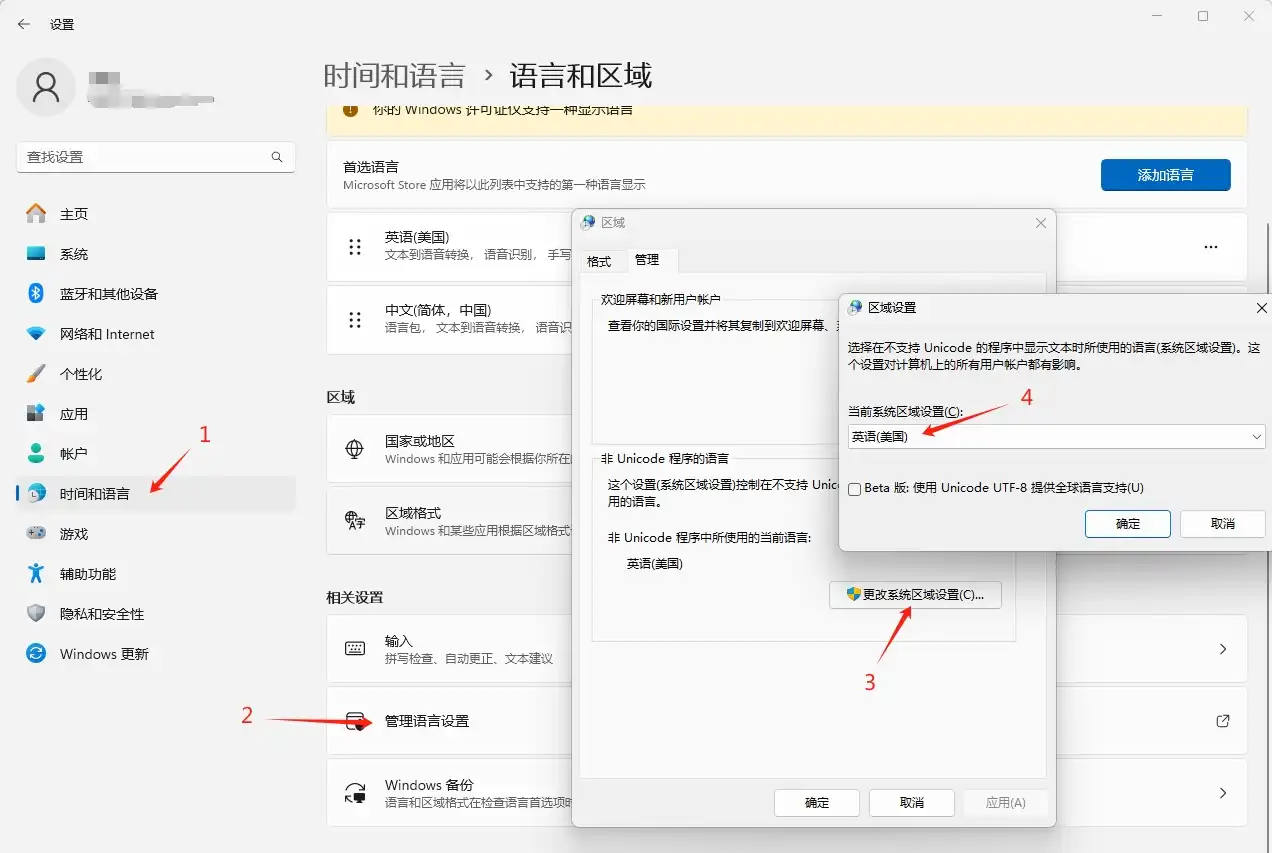Open the user account avatar
Image resolution: width=1272 pixels, height=853 pixels.
point(46,87)
